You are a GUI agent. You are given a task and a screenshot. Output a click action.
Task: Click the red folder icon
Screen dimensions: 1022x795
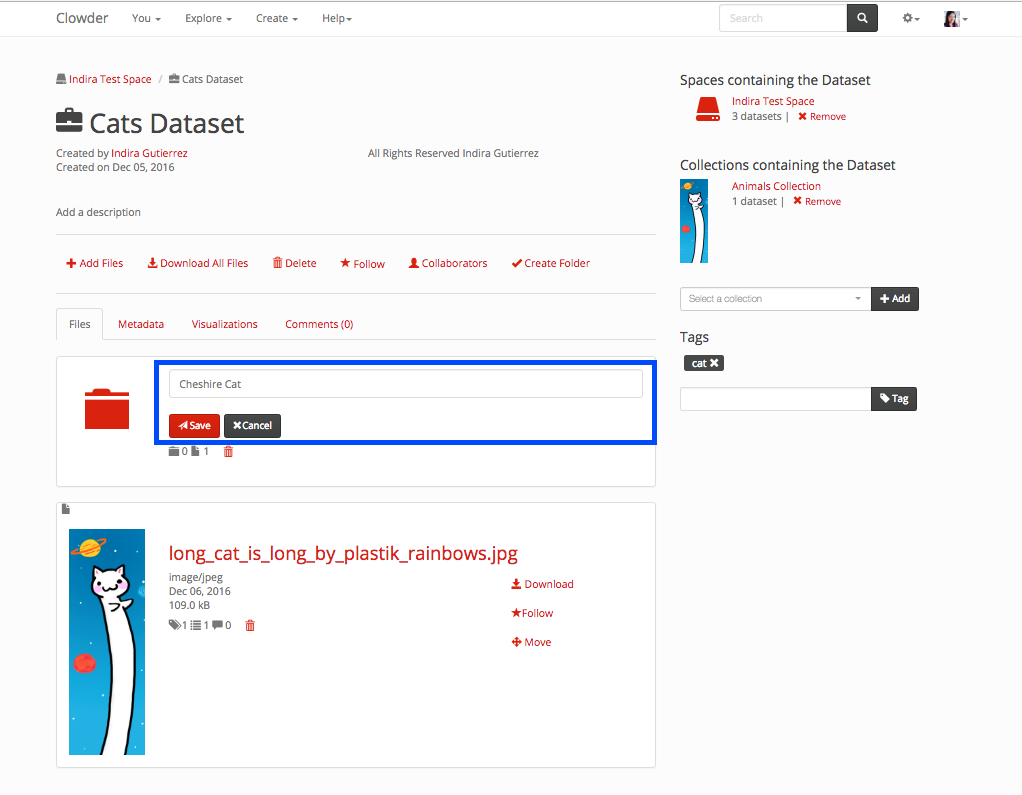(x=107, y=408)
